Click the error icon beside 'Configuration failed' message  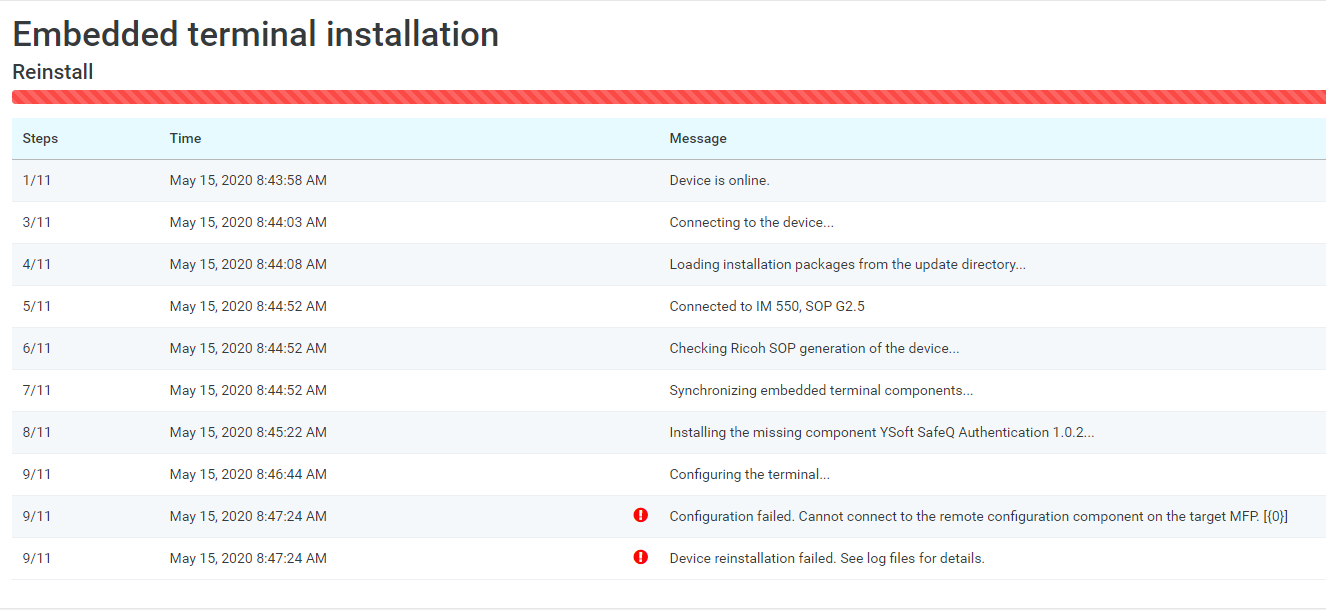641,515
